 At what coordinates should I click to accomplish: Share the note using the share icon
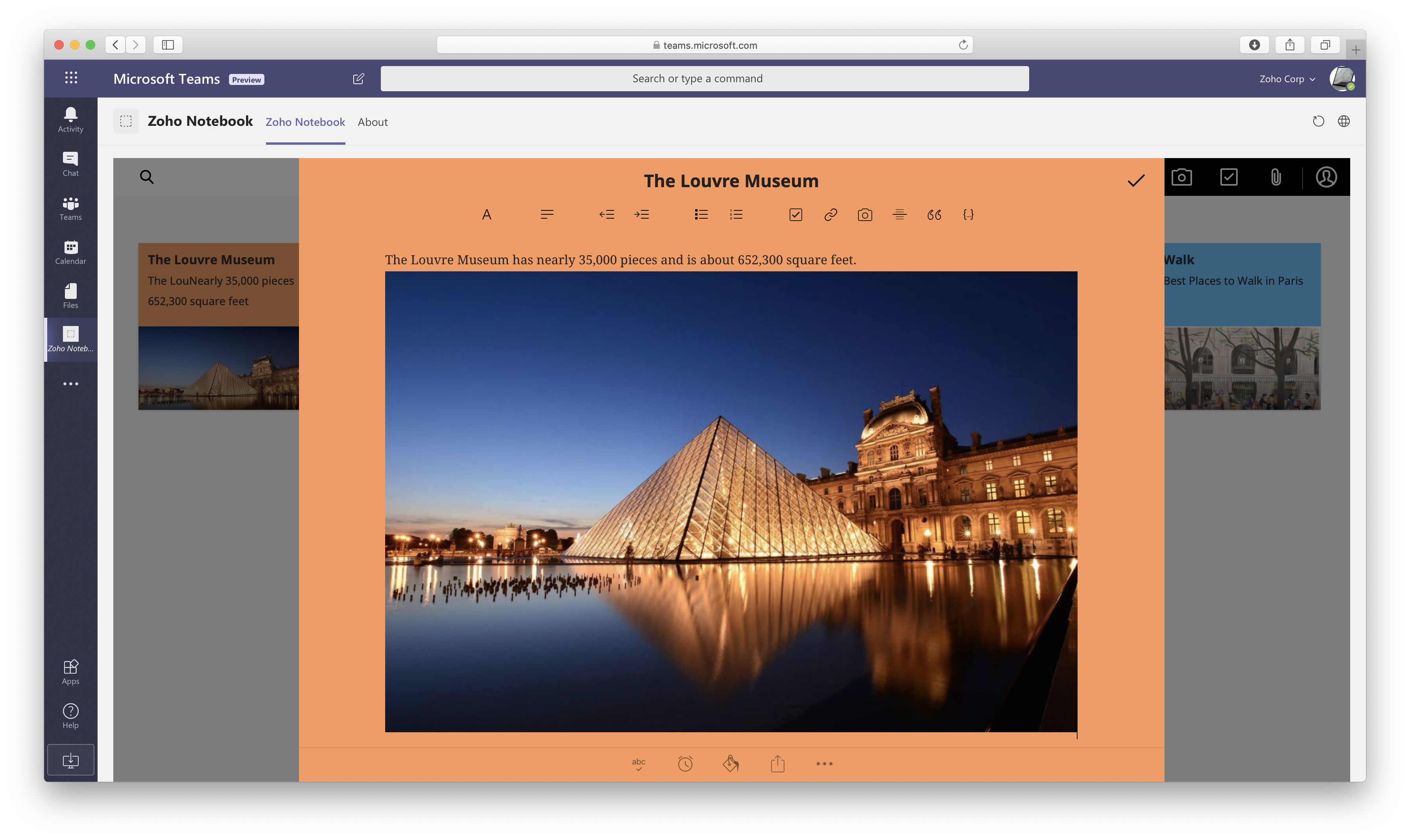pos(777,764)
